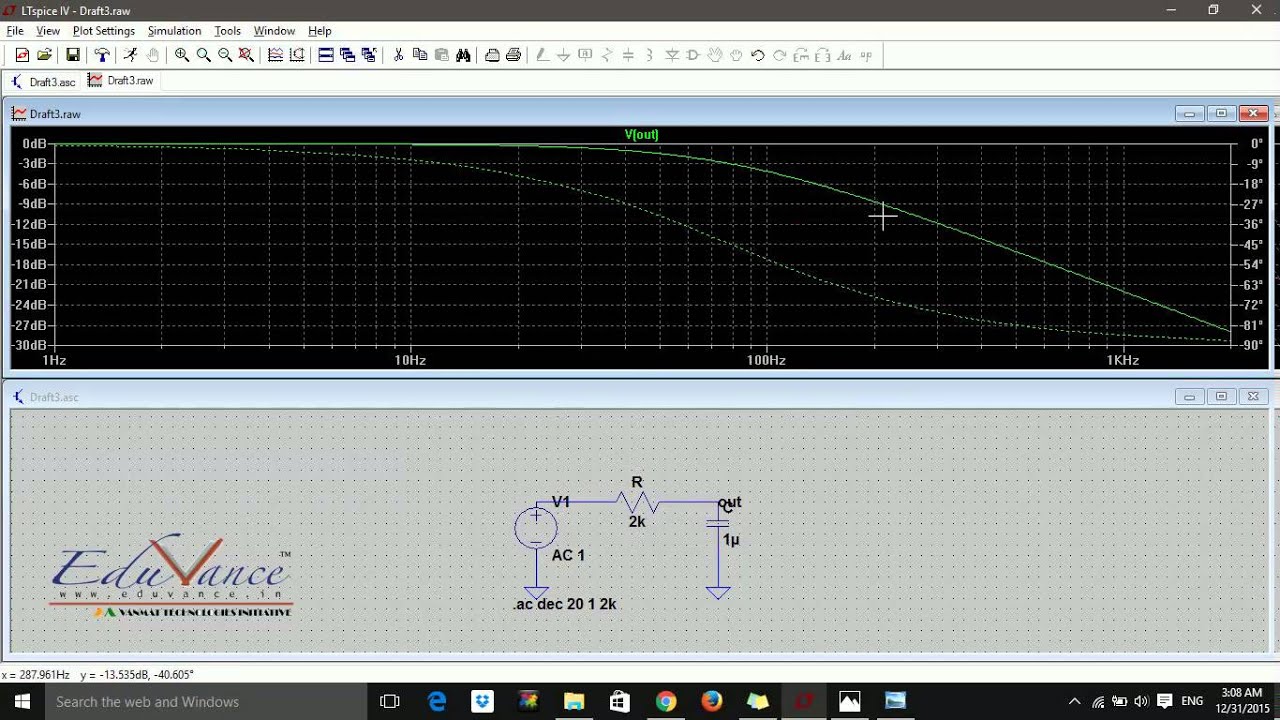Click capacitor value 1µ in schematic
The image size is (1280, 720).
click(x=731, y=540)
